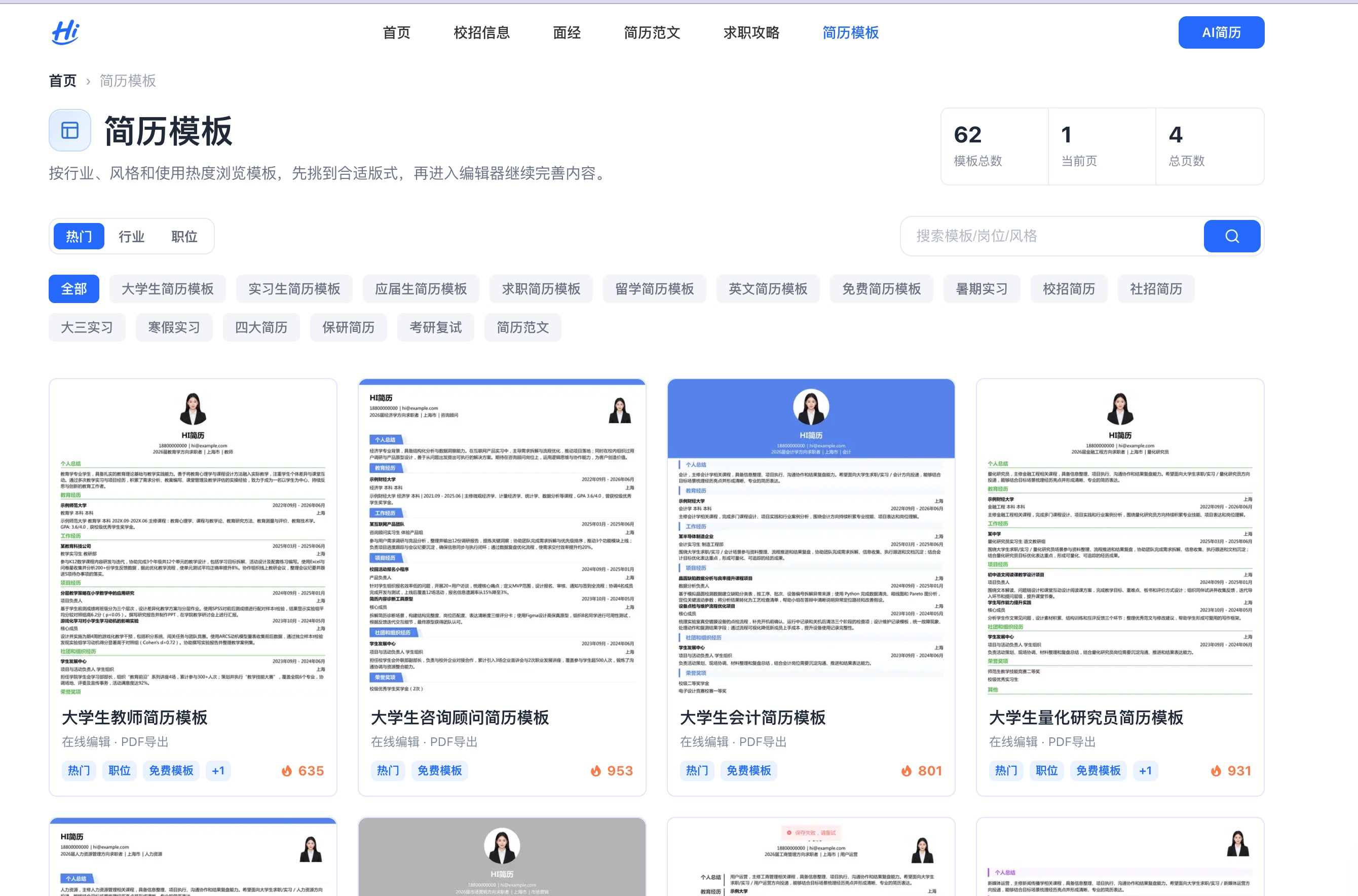The height and width of the screenshot is (896, 1358).
Task: Filter by 校招简历 chip
Action: coord(1069,288)
